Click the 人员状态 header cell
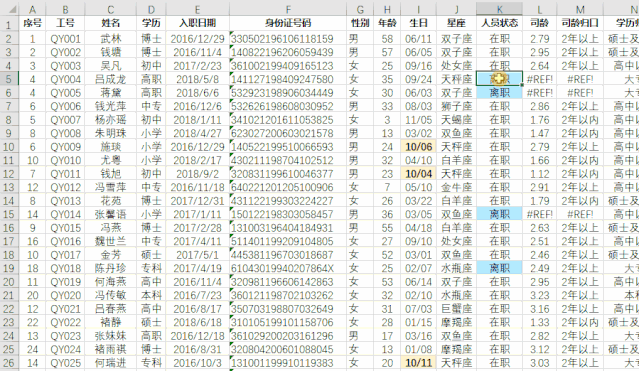The height and width of the screenshot is (371, 639). (499, 23)
